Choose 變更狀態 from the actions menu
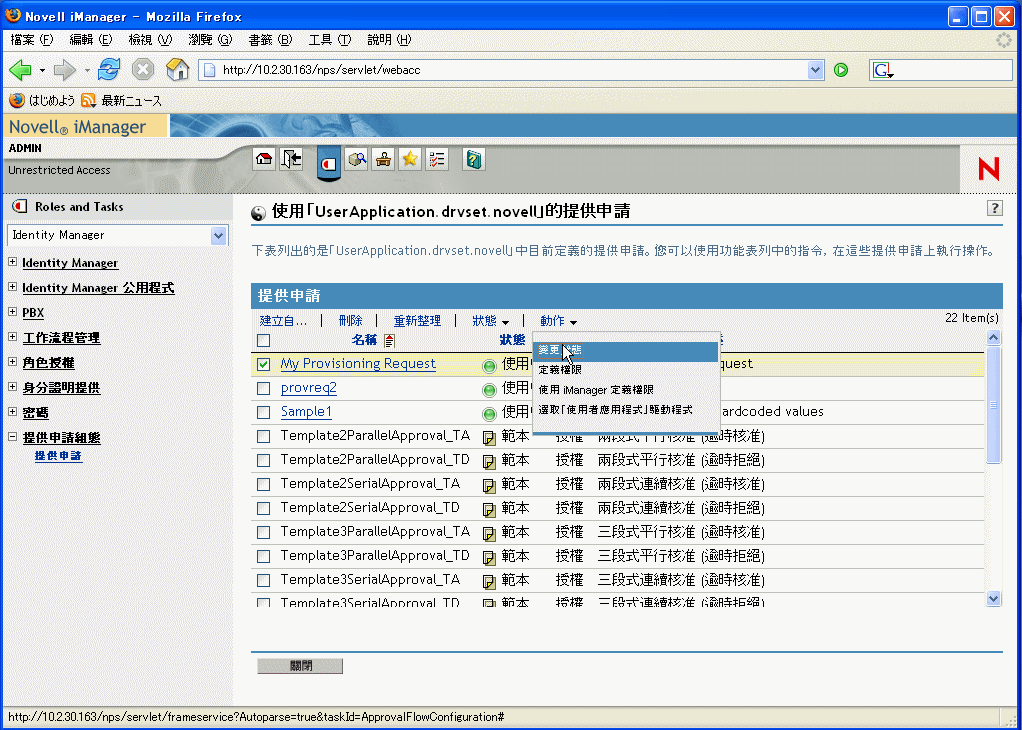This screenshot has height=730, width=1022. coord(625,351)
